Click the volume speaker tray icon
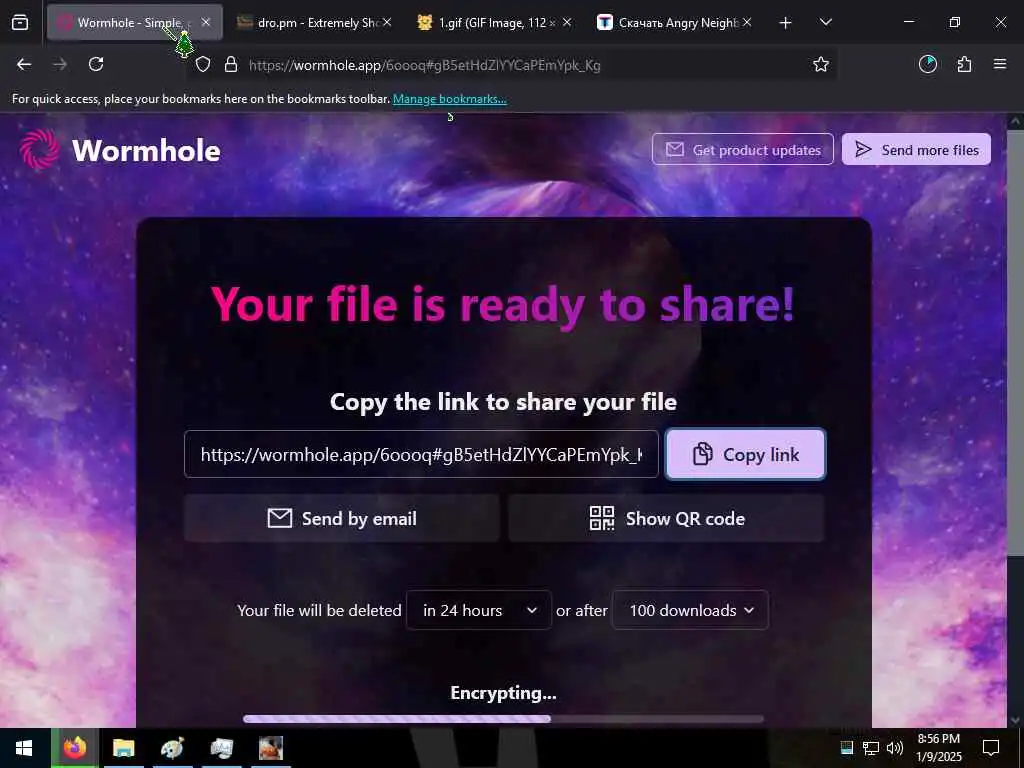This screenshot has width=1024, height=768. coord(895,748)
